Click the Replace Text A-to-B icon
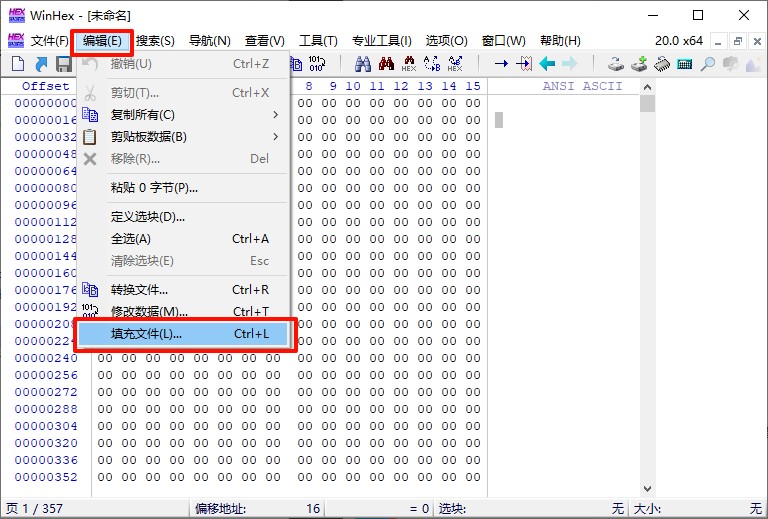 pos(432,64)
